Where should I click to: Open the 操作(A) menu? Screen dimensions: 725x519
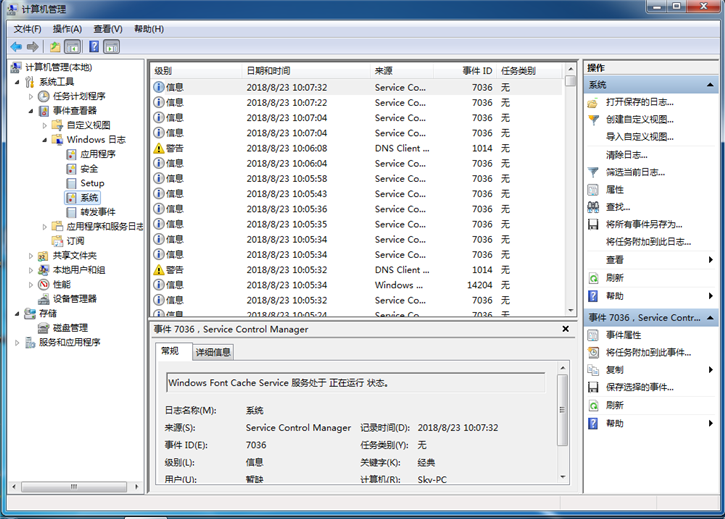coord(67,29)
